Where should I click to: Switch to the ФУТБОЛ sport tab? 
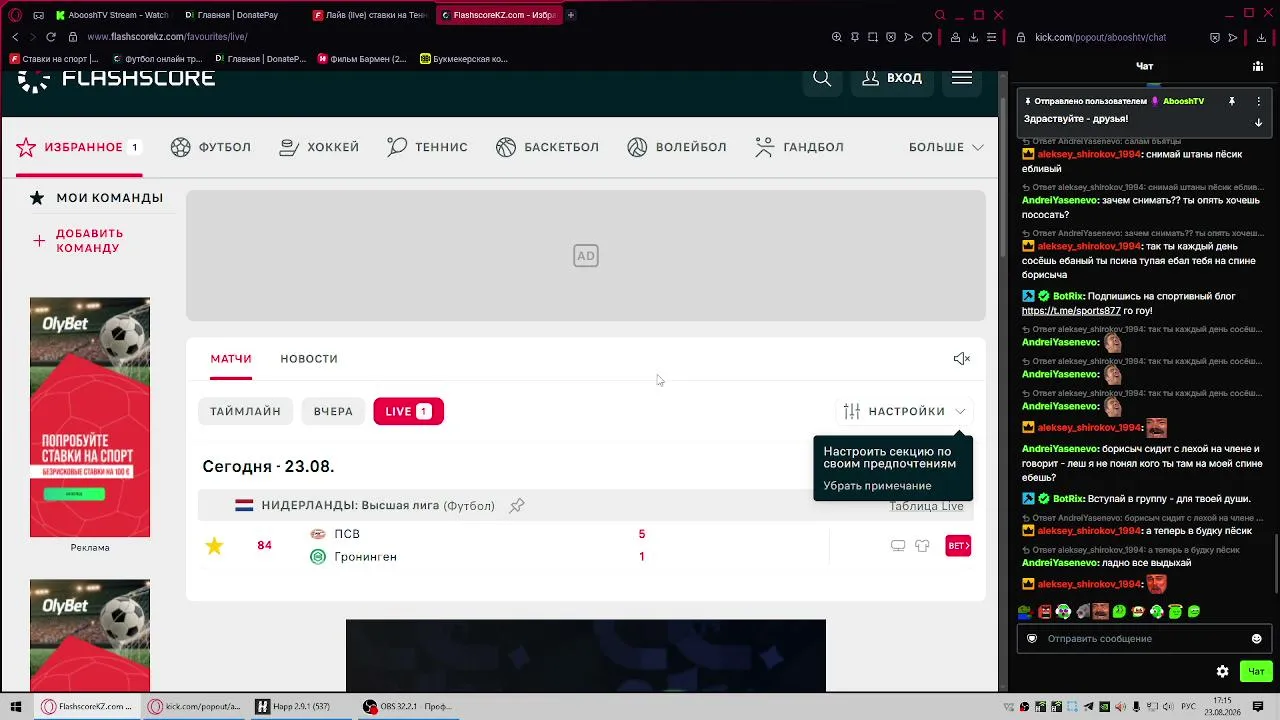[211, 147]
